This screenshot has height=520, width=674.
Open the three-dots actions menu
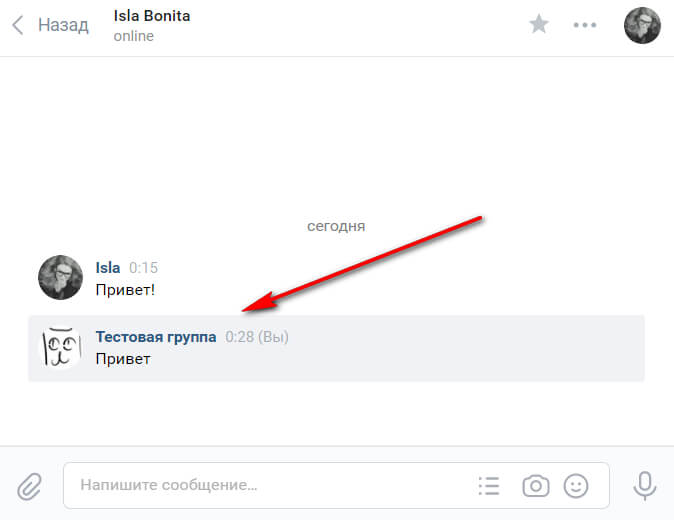[x=585, y=25]
